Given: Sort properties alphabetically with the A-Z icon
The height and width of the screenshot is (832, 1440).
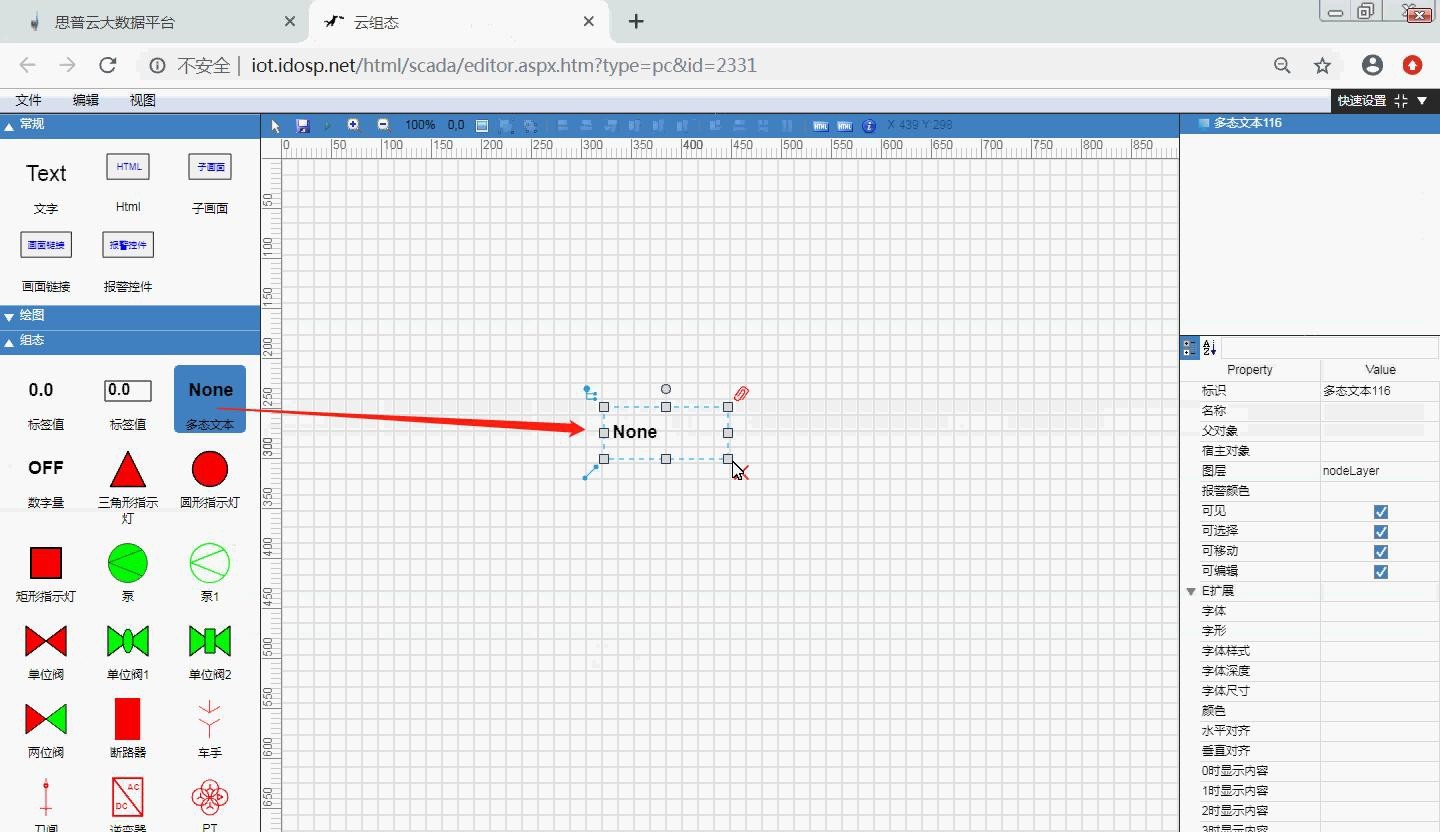Looking at the screenshot, I should tap(1209, 347).
